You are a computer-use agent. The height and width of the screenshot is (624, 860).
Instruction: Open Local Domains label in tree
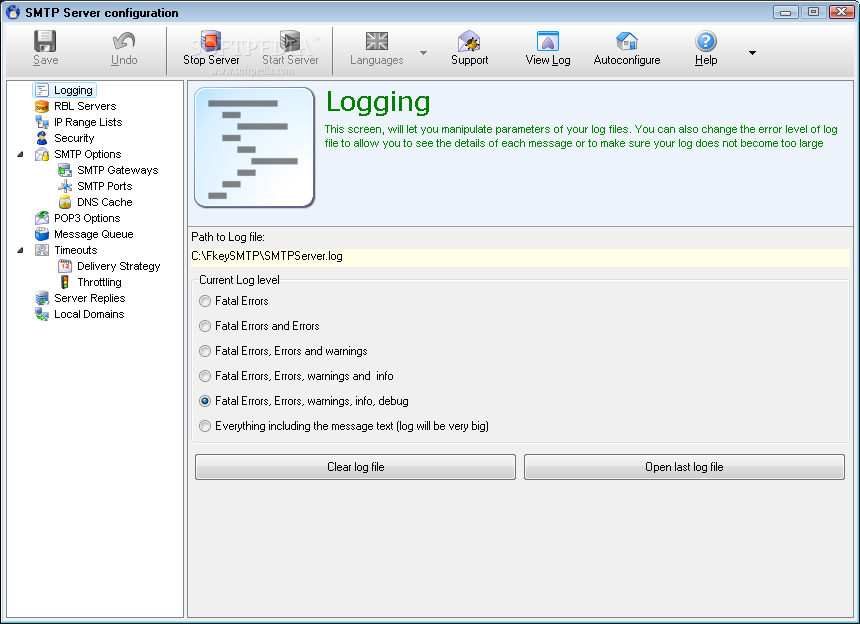click(x=89, y=314)
